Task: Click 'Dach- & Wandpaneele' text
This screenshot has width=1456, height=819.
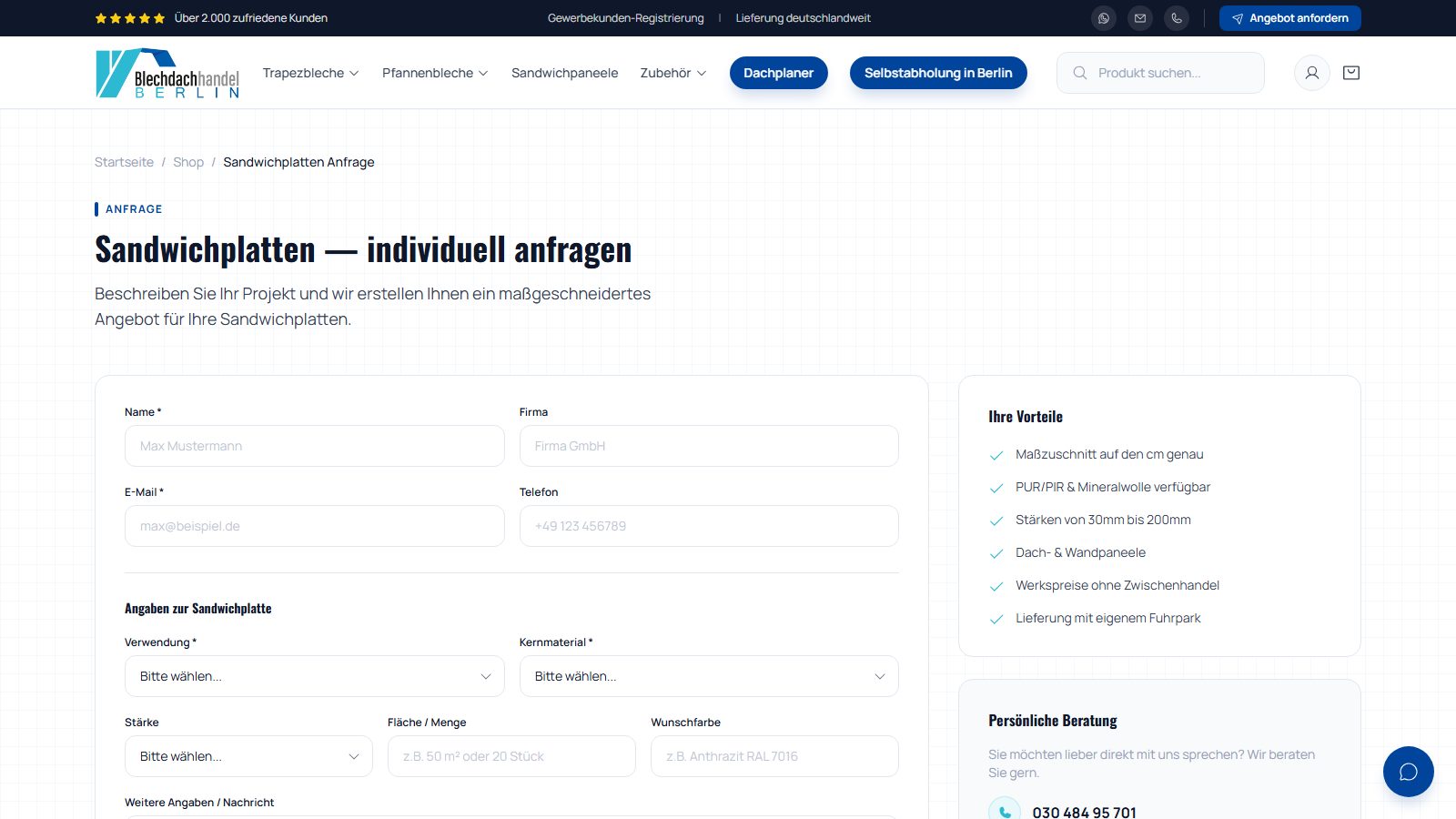Action: (x=1080, y=552)
